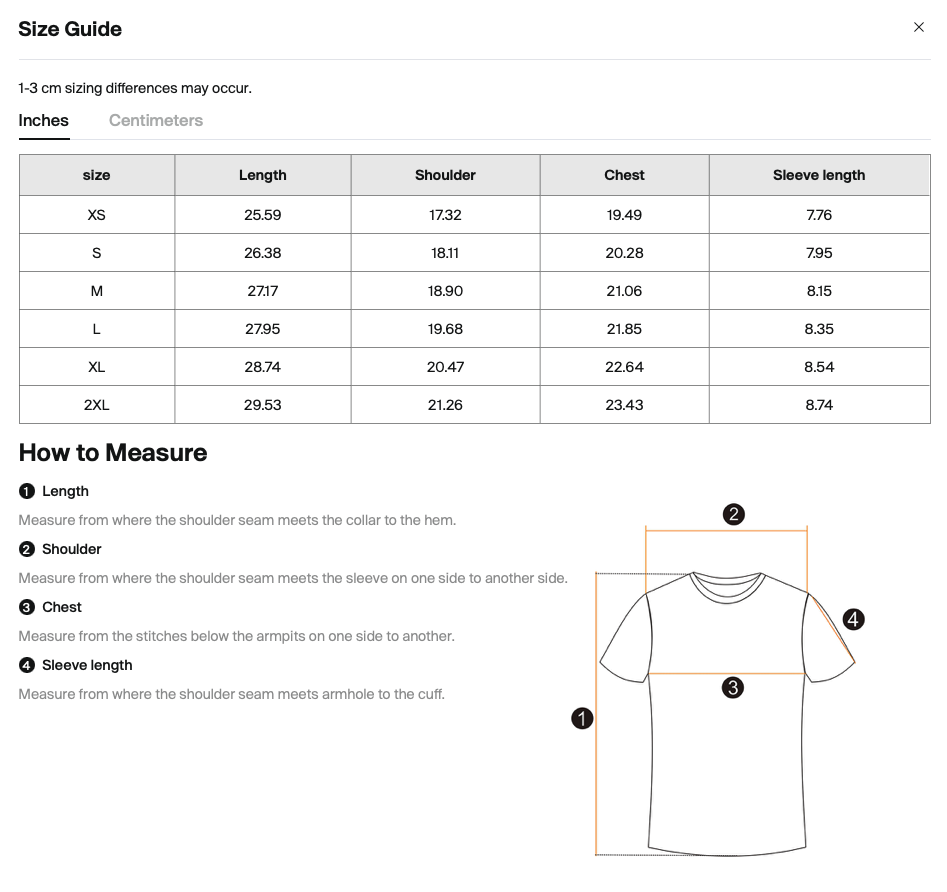Switch to the Centimeters tab
This screenshot has width=947, height=892.
click(156, 121)
